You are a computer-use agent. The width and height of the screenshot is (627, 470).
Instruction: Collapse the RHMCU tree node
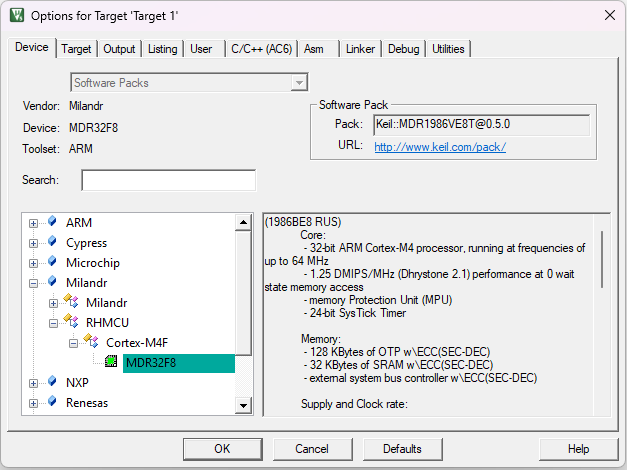tap(54, 323)
